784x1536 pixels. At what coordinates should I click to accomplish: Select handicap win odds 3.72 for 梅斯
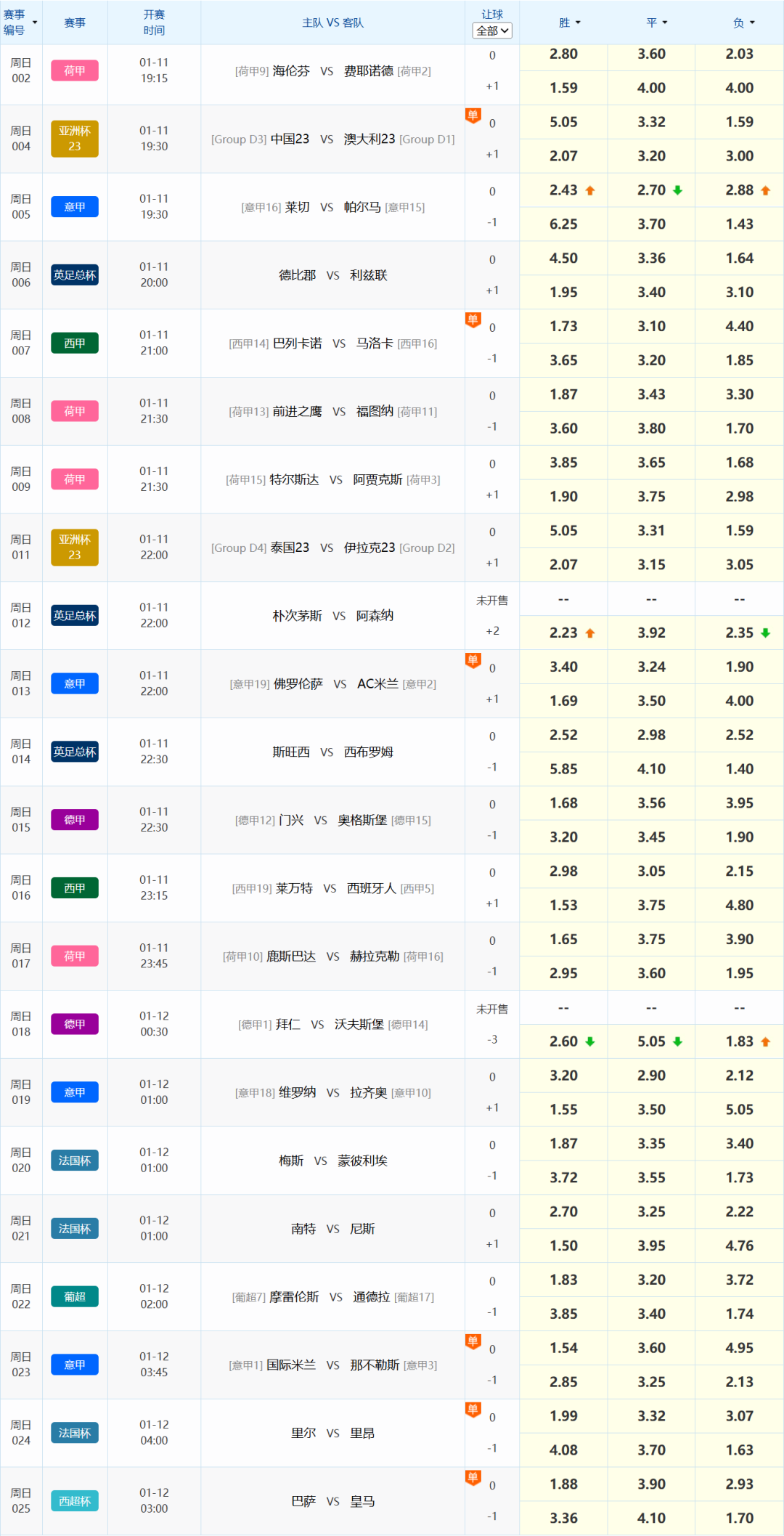[x=563, y=1178]
